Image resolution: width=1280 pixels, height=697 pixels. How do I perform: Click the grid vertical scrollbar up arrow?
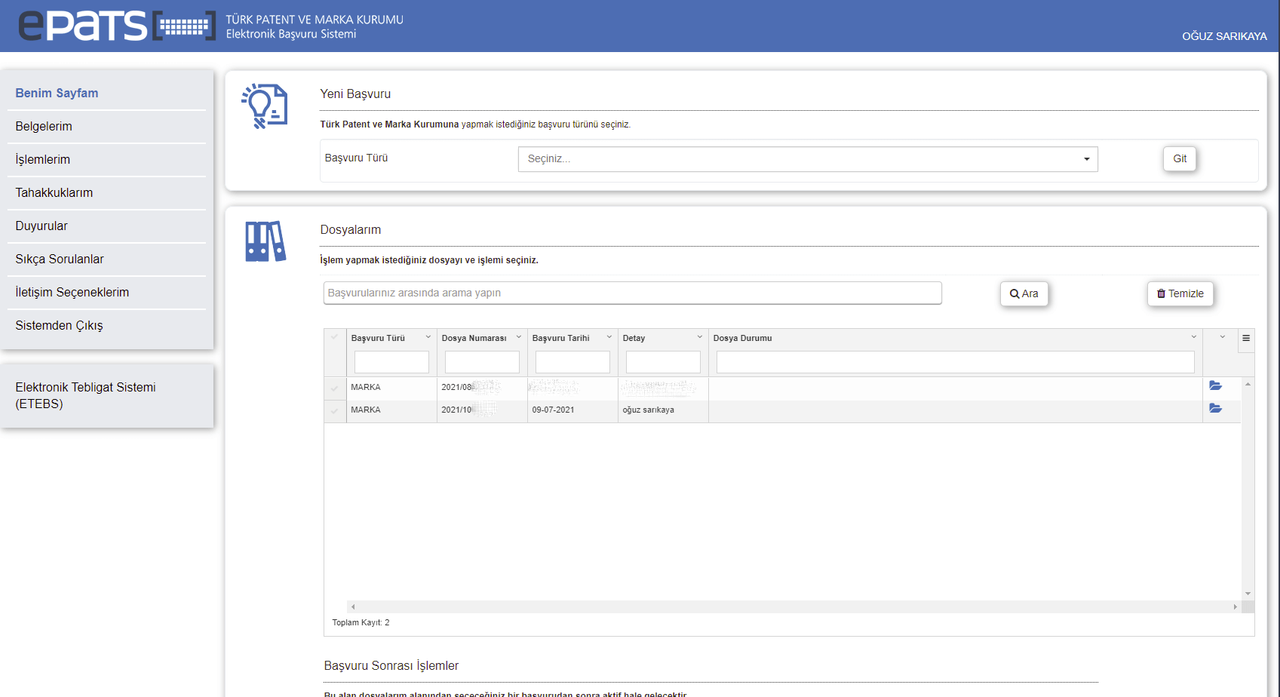click(1247, 385)
